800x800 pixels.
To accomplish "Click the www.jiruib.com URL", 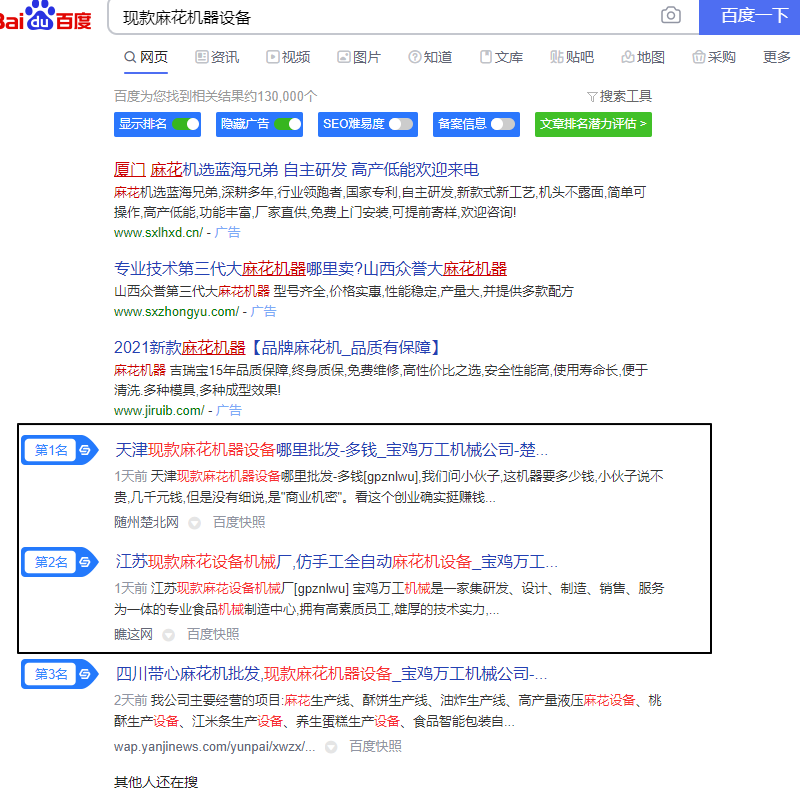I will click(159, 410).
